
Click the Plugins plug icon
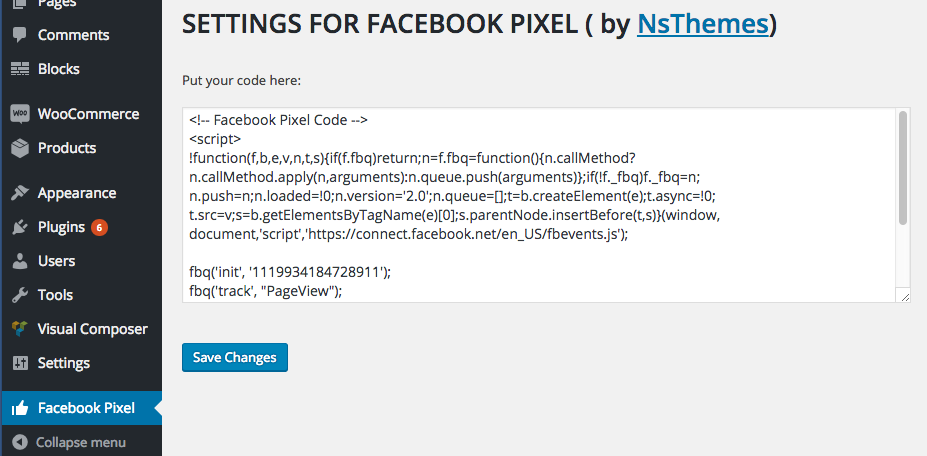click(x=20, y=227)
